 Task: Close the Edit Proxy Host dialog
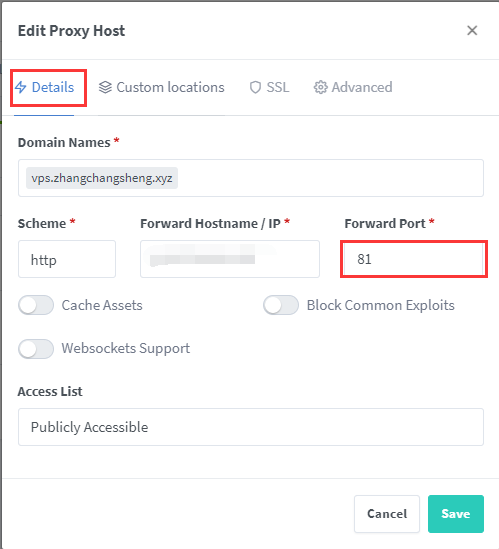pyautogui.click(x=472, y=30)
